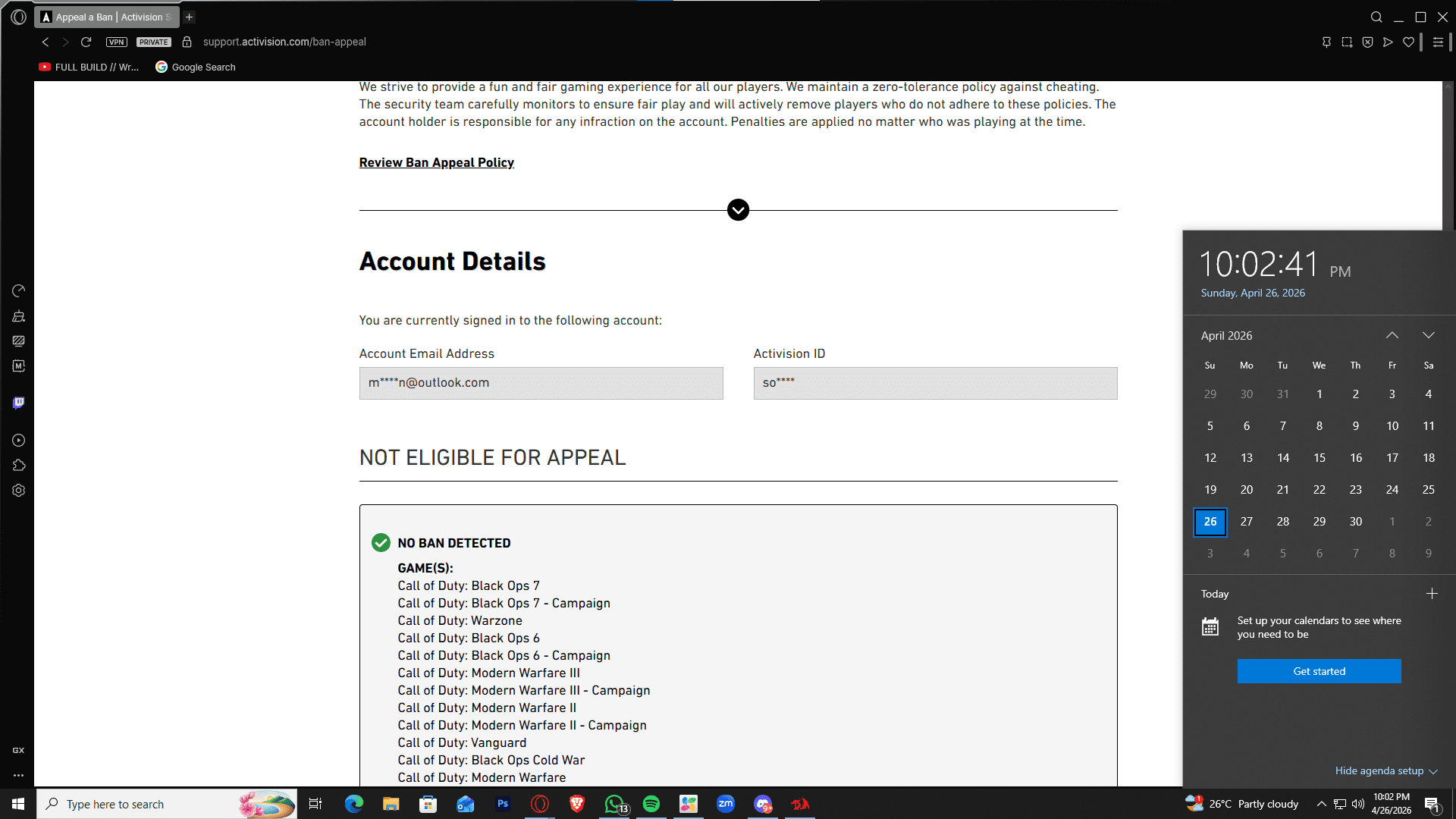Open GX Cleaner in the sidebar
Screen dimensions: 1456x819
point(18,316)
